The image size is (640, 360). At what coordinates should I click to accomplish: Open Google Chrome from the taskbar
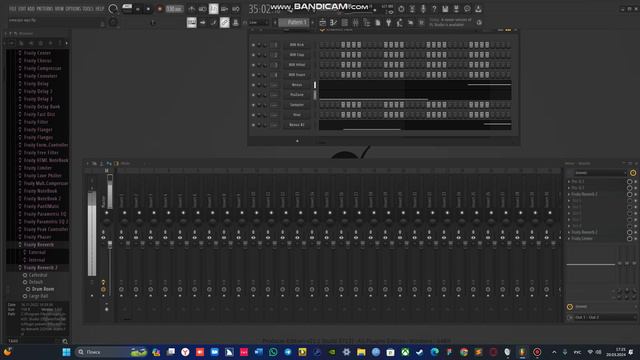464,352
